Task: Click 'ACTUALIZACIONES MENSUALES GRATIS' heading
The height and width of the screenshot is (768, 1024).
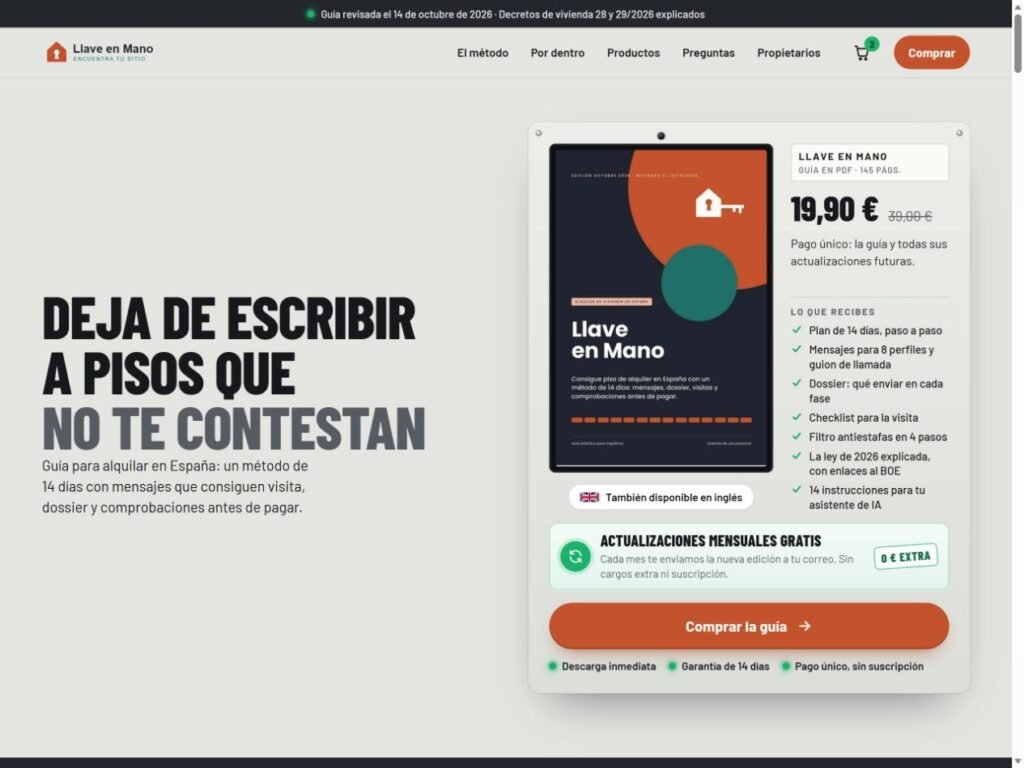Action: 711,541
